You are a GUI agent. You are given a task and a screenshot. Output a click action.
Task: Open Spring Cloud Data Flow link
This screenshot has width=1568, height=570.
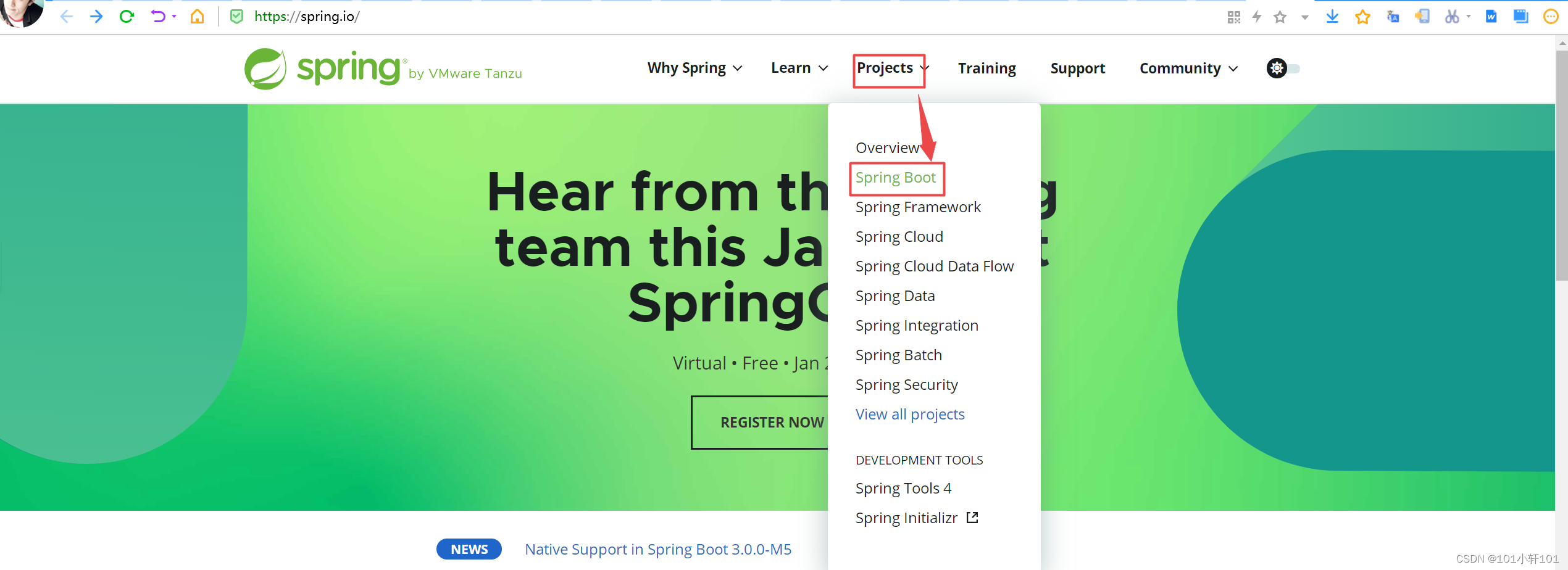pyautogui.click(x=935, y=266)
